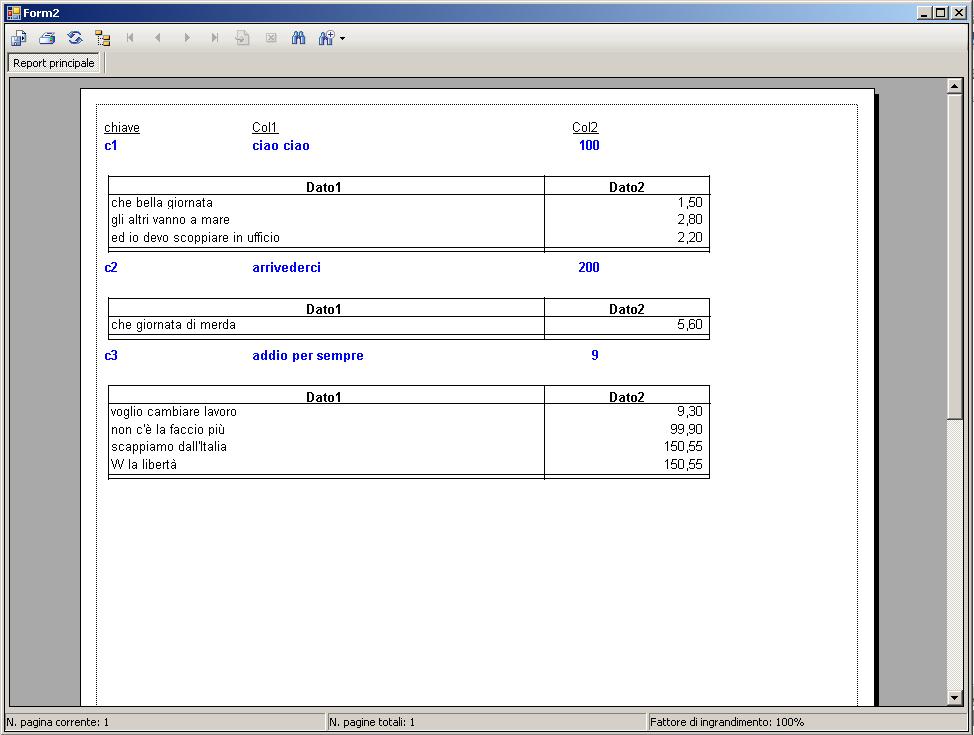Click the value '99,90'

coord(686,429)
